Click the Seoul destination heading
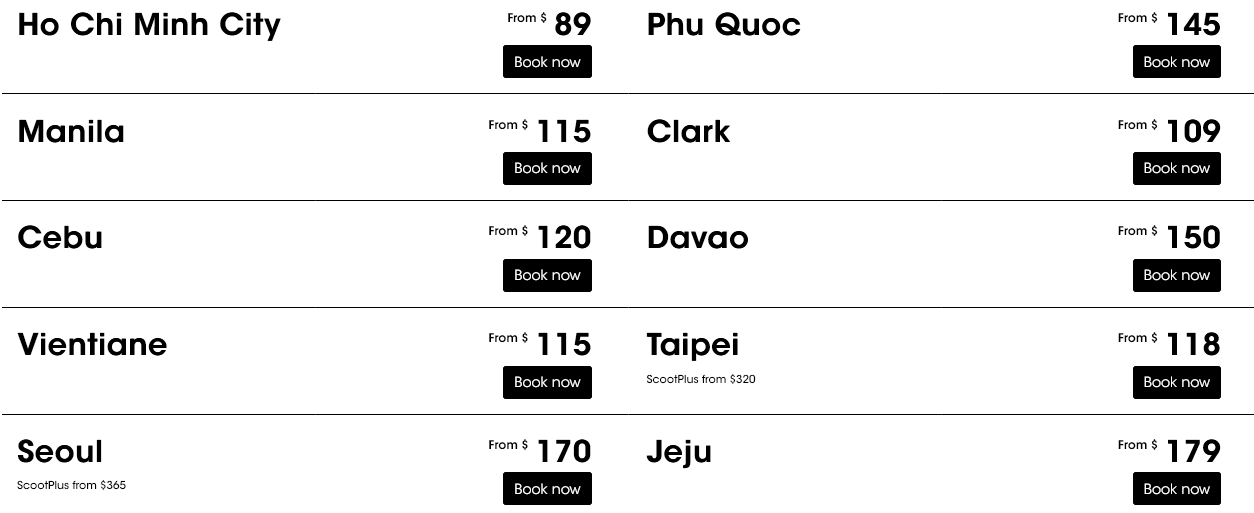Screen dimensions: 1254x513 (x=60, y=452)
